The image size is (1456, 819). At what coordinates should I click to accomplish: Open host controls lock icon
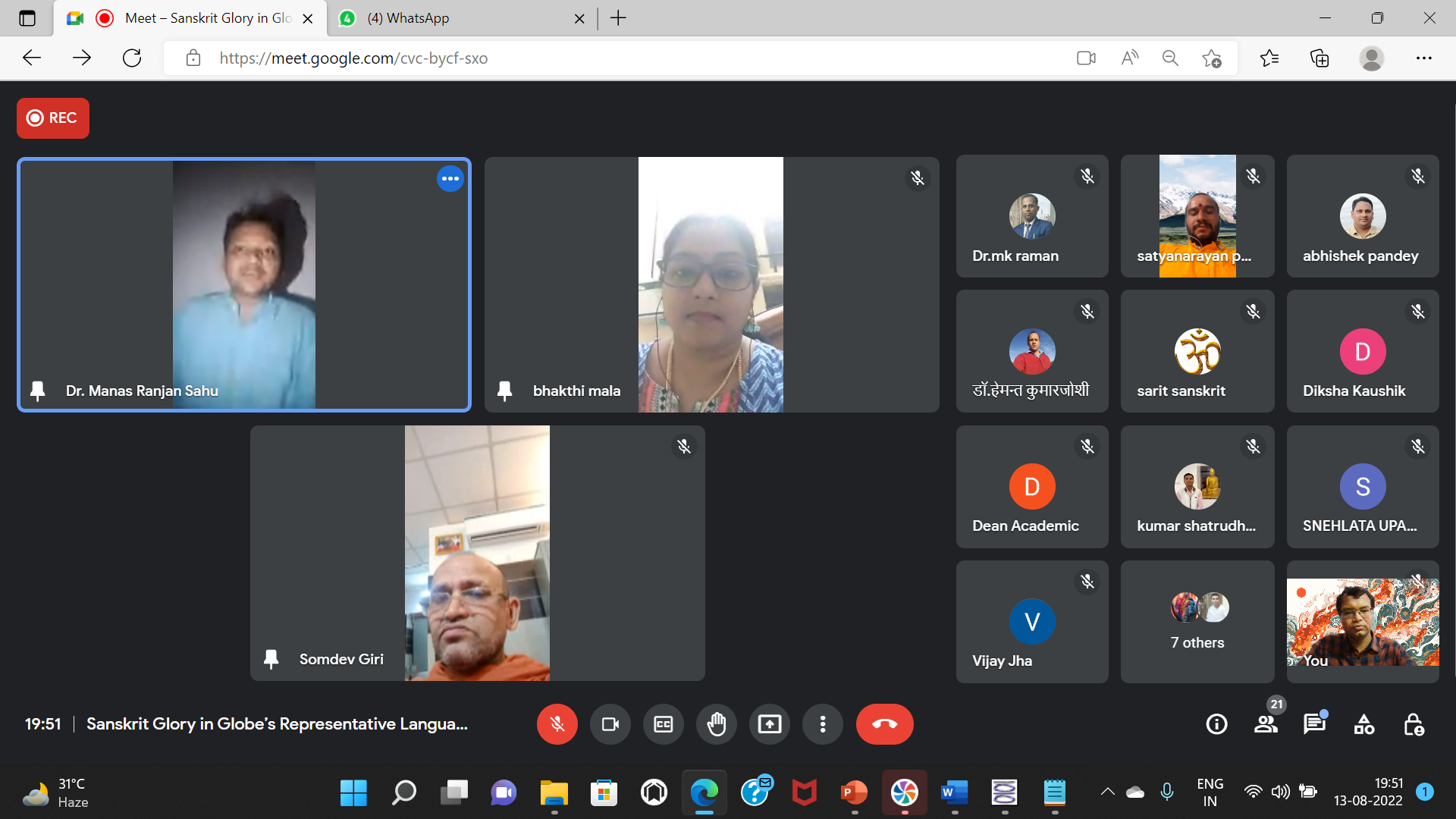pos(1414,724)
